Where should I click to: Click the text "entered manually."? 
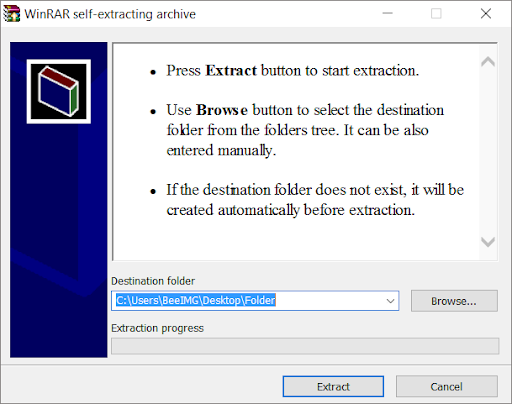(221, 151)
